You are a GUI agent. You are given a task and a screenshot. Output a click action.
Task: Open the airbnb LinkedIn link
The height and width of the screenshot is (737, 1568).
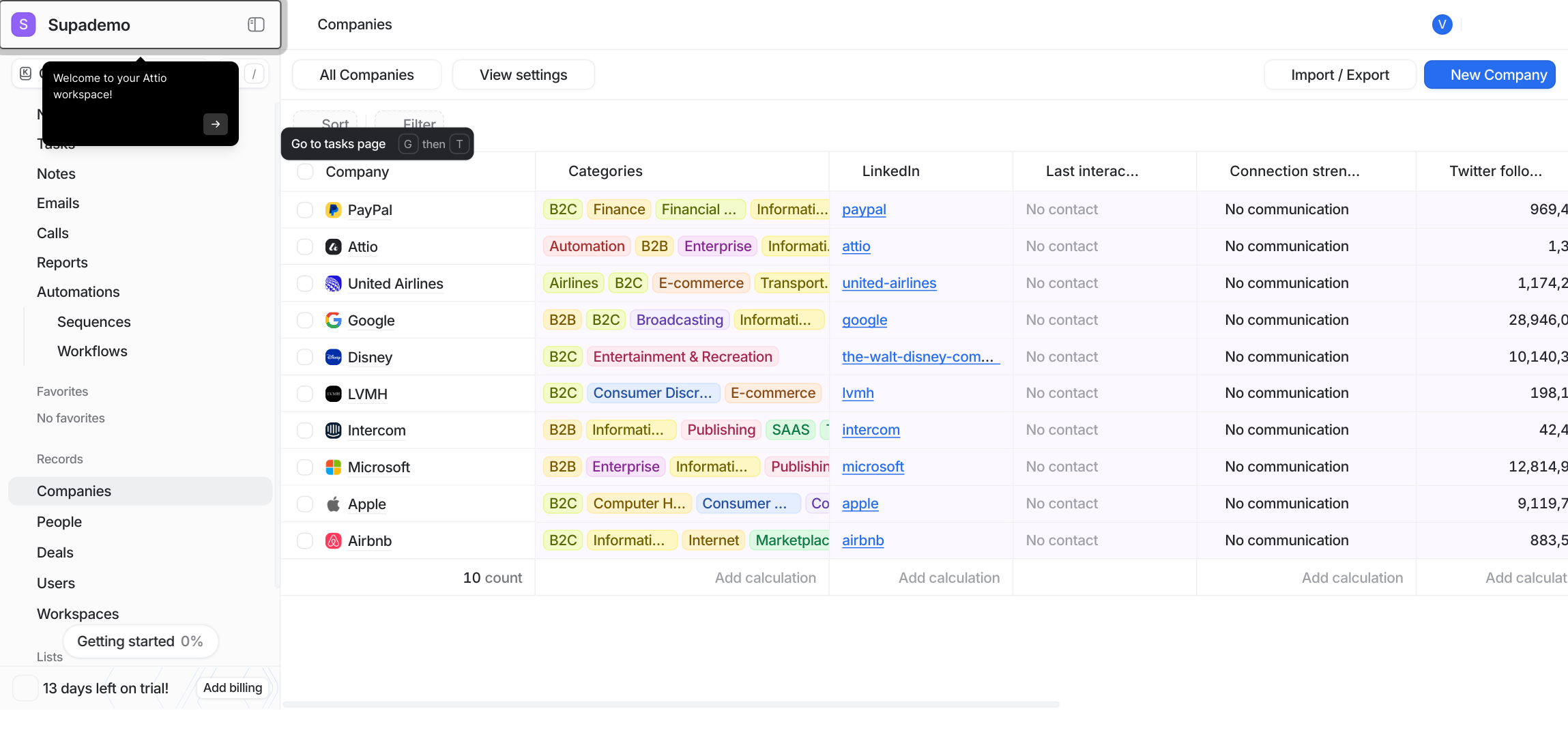click(x=862, y=540)
